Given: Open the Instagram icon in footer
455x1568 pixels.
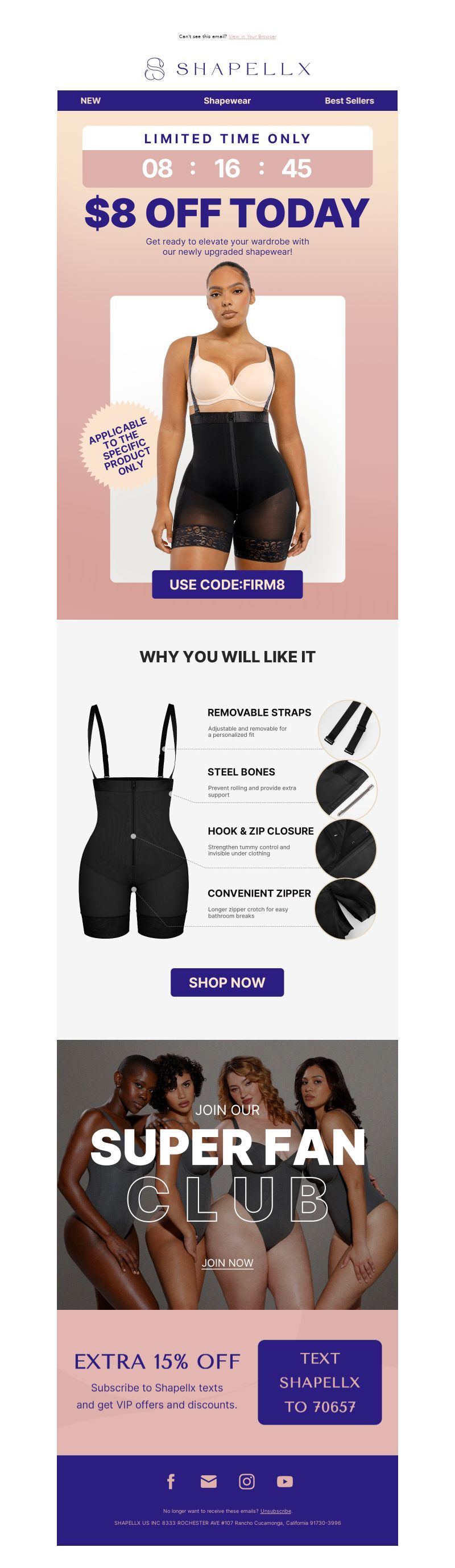Looking at the screenshot, I should (x=247, y=1482).
